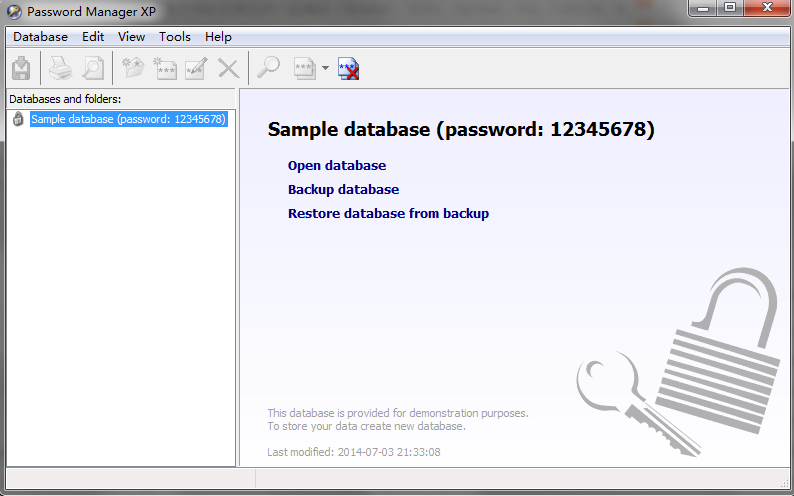Open the Edit menu

(x=93, y=37)
